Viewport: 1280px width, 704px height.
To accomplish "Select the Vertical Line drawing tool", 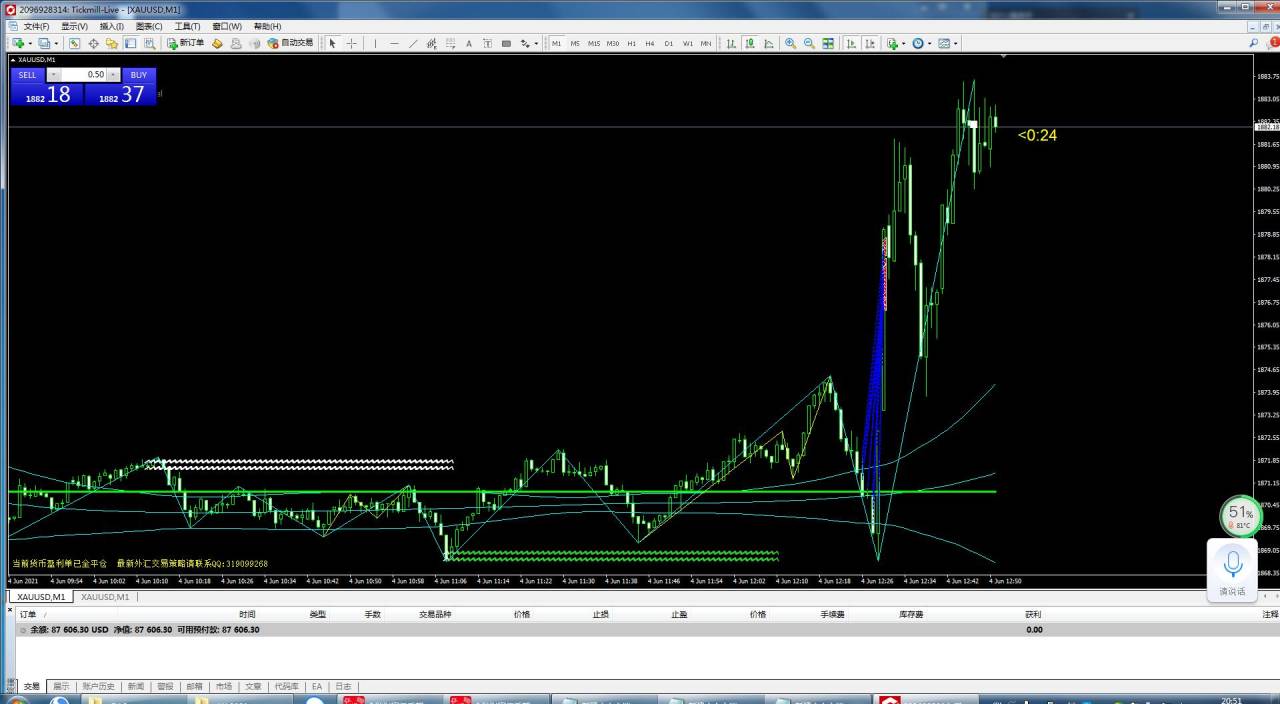I will click(375, 43).
